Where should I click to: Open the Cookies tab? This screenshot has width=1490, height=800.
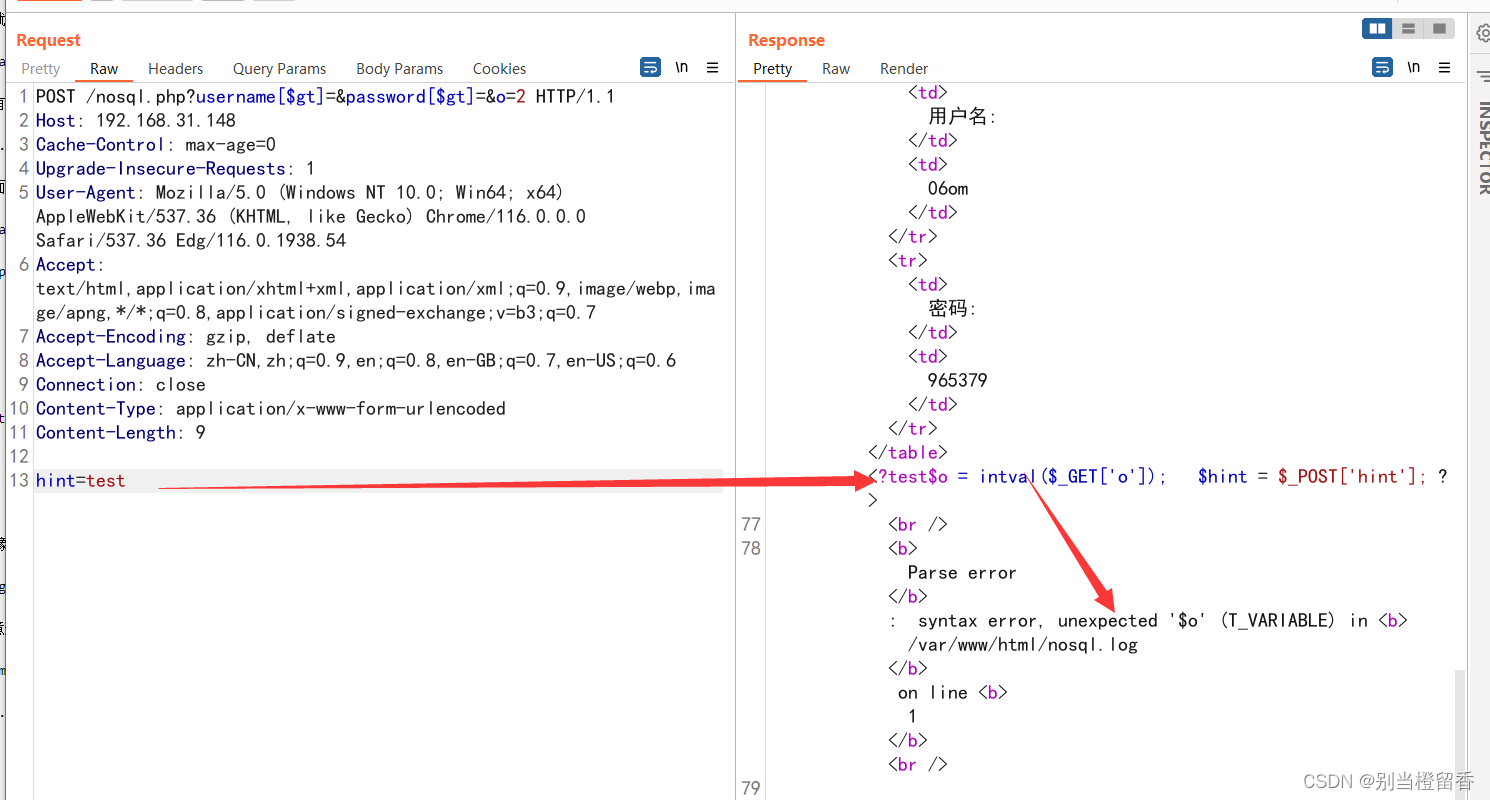click(499, 69)
